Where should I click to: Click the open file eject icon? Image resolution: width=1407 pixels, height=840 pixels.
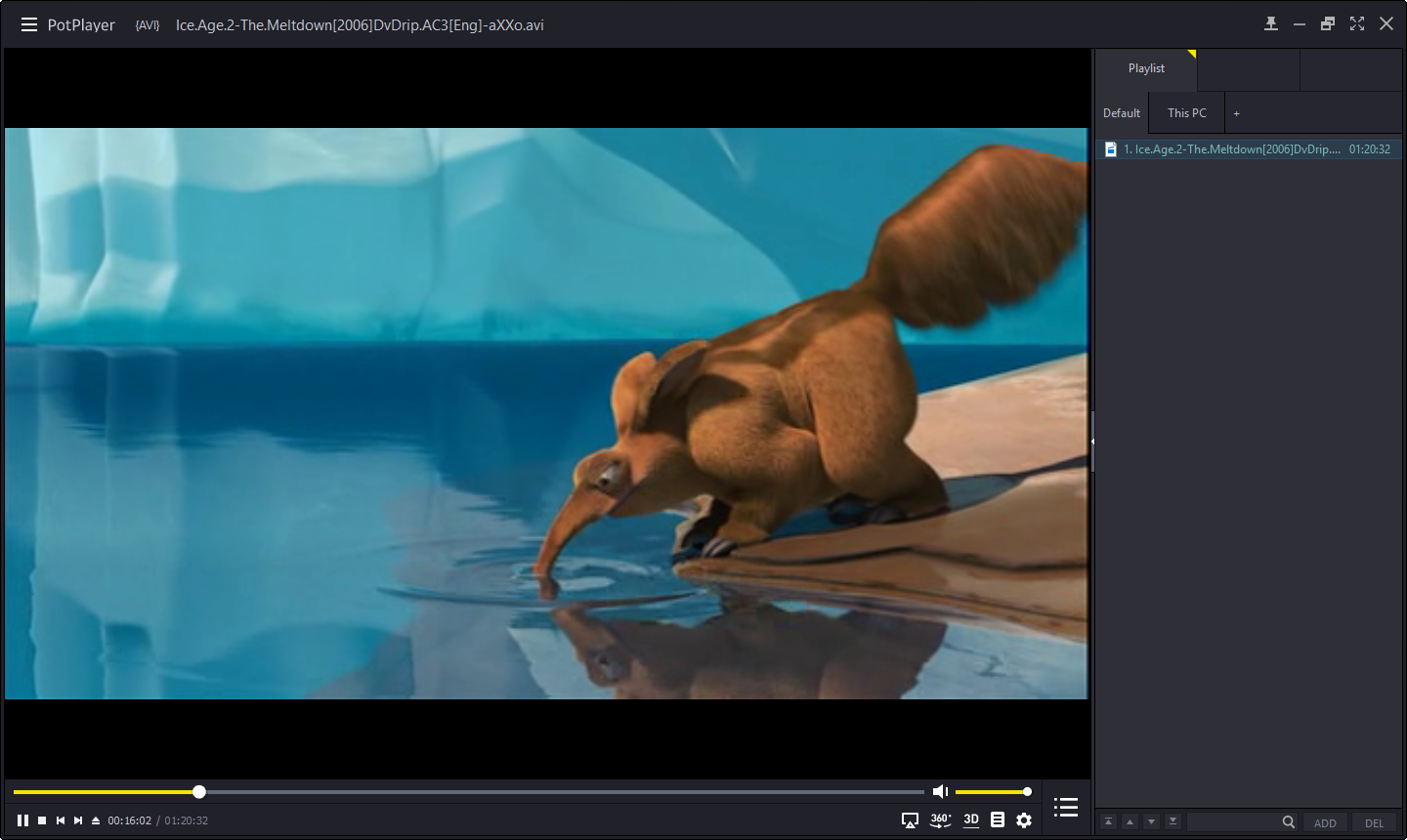coord(95,820)
